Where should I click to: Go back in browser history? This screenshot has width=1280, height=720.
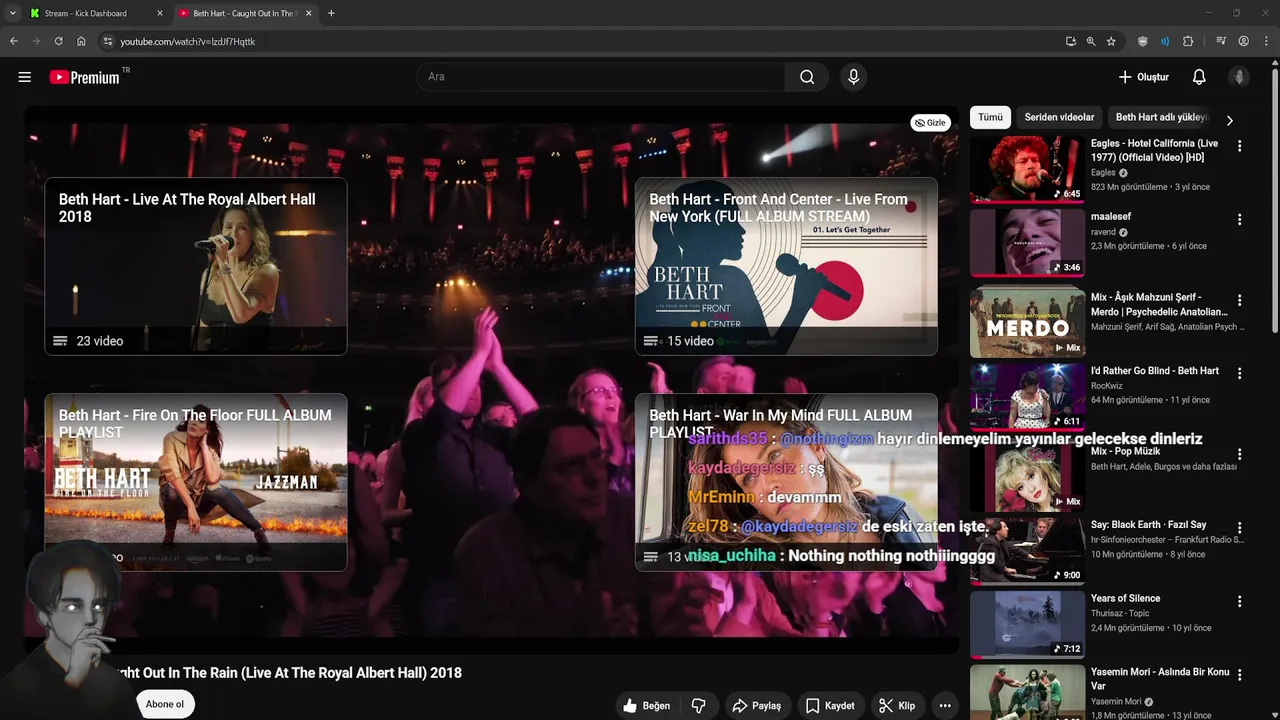coord(14,41)
